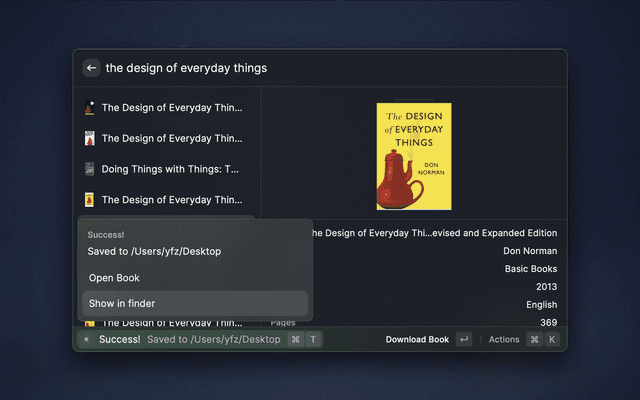The width and height of the screenshot is (640, 400).
Task: Select the Doing Things with Things result
Action: pyautogui.click(x=170, y=169)
